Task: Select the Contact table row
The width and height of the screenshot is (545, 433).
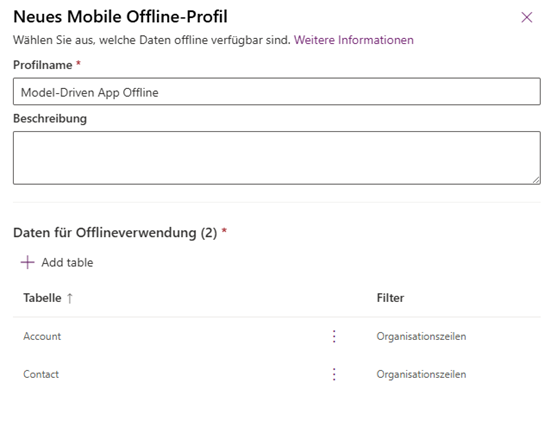Action: click(x=277, y=374)
